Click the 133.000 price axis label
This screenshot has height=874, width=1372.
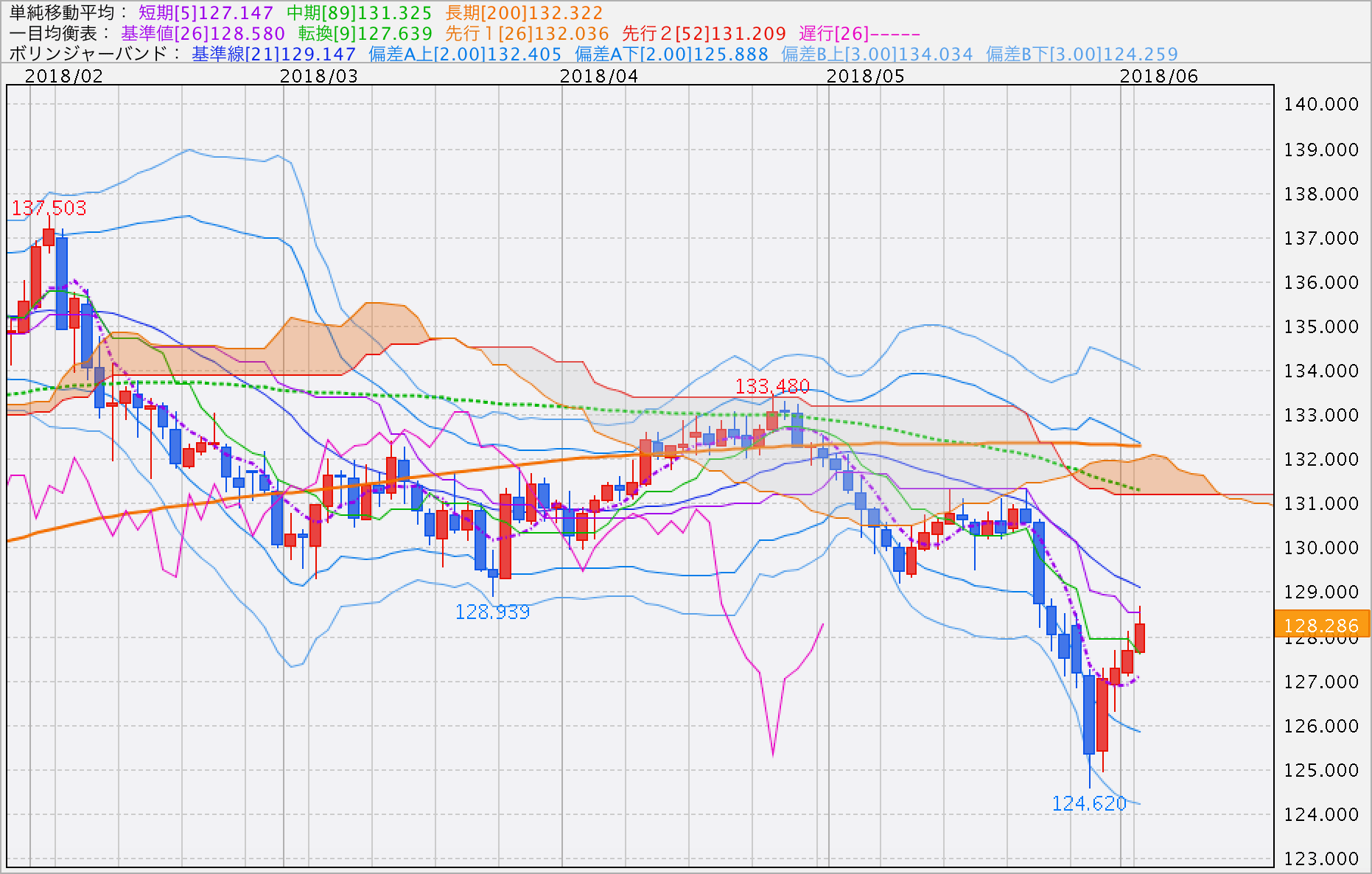tap(1321, 415)
